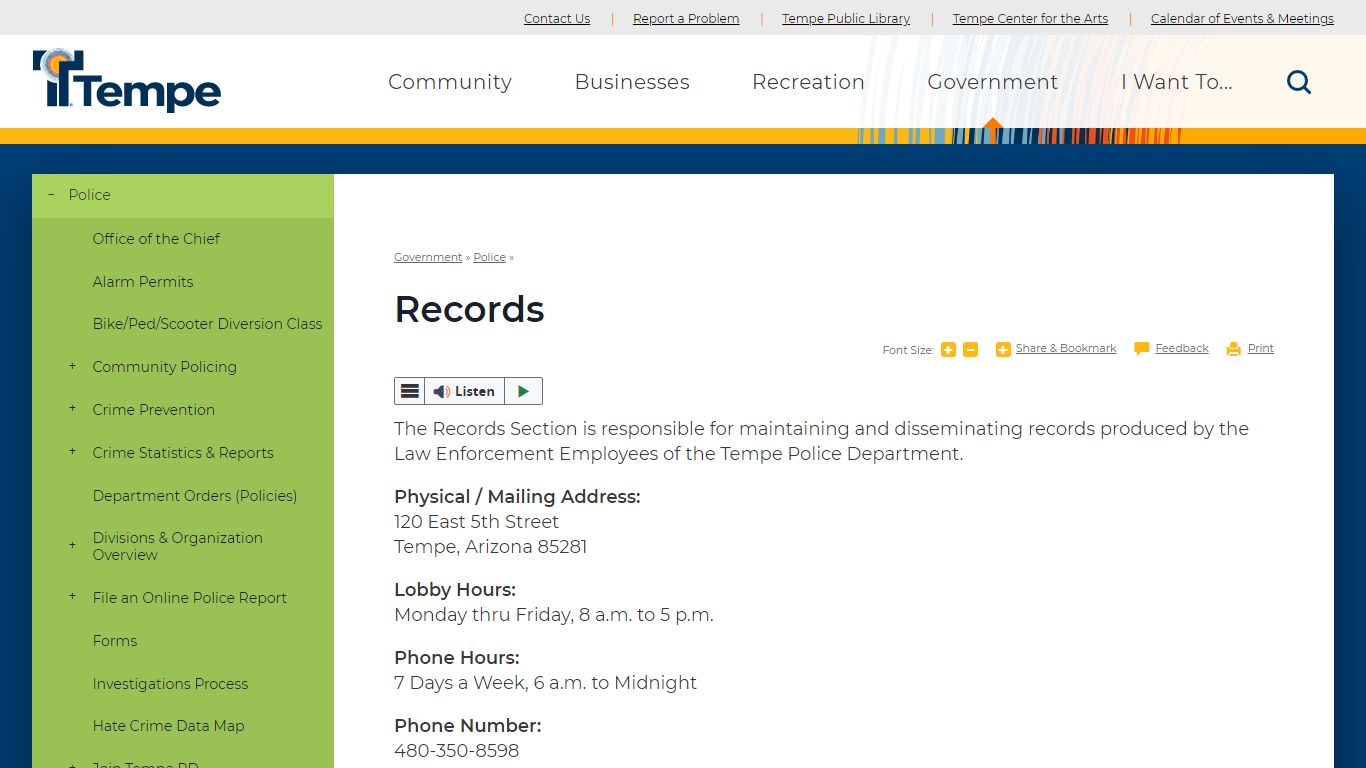Click the Police breadcrumb link
The height and width of the screenshot is (768, 1366).
tap(489, 257)
